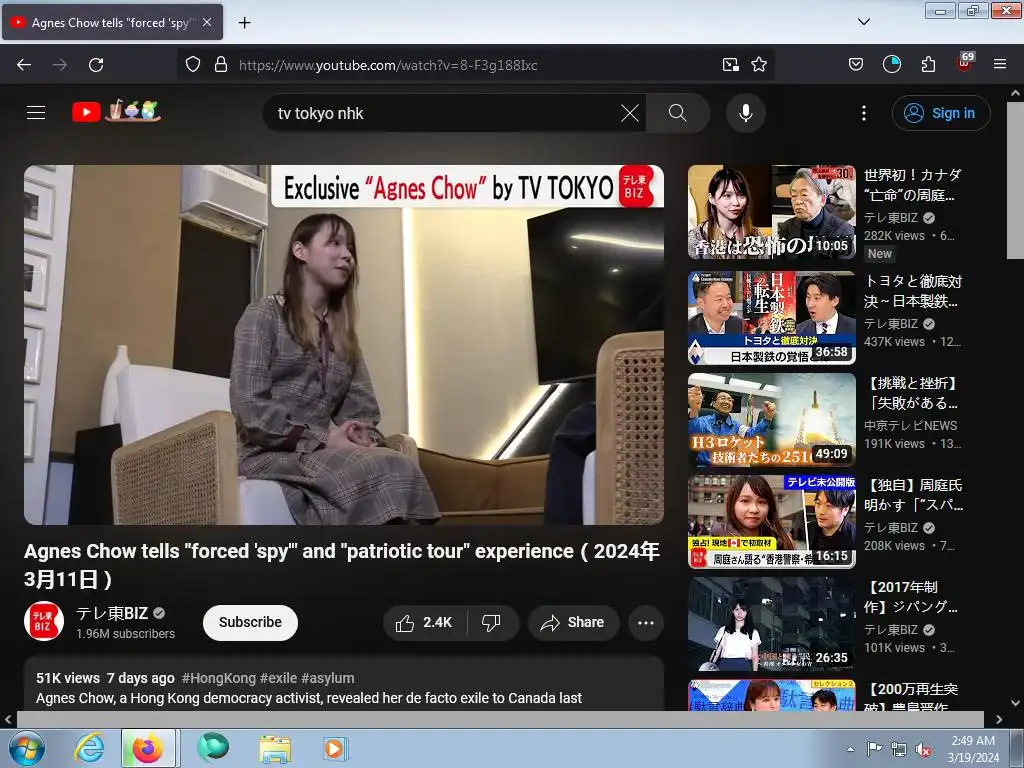Click the Action Center flag tray icon

(x=874, y=749)
